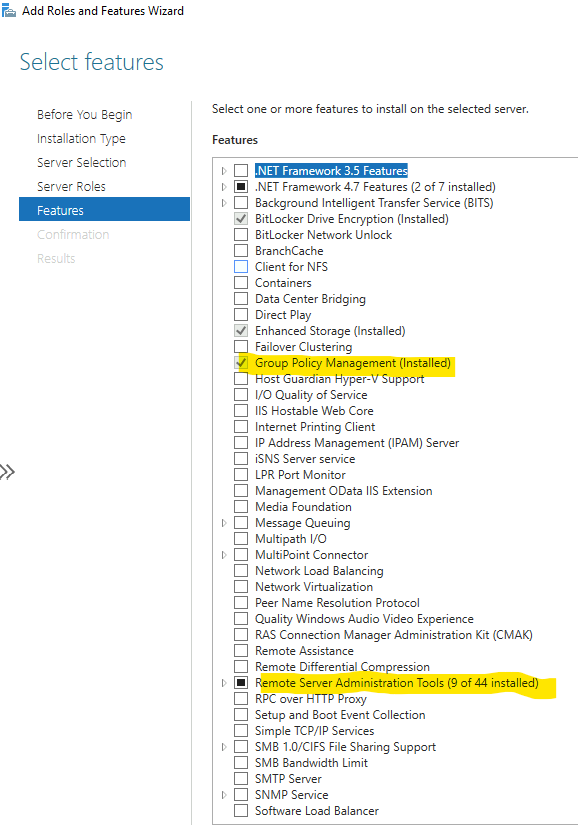Select the SMB Bandwidth Limit row
This screenshot has width=578, height=834.
(311, 763)
